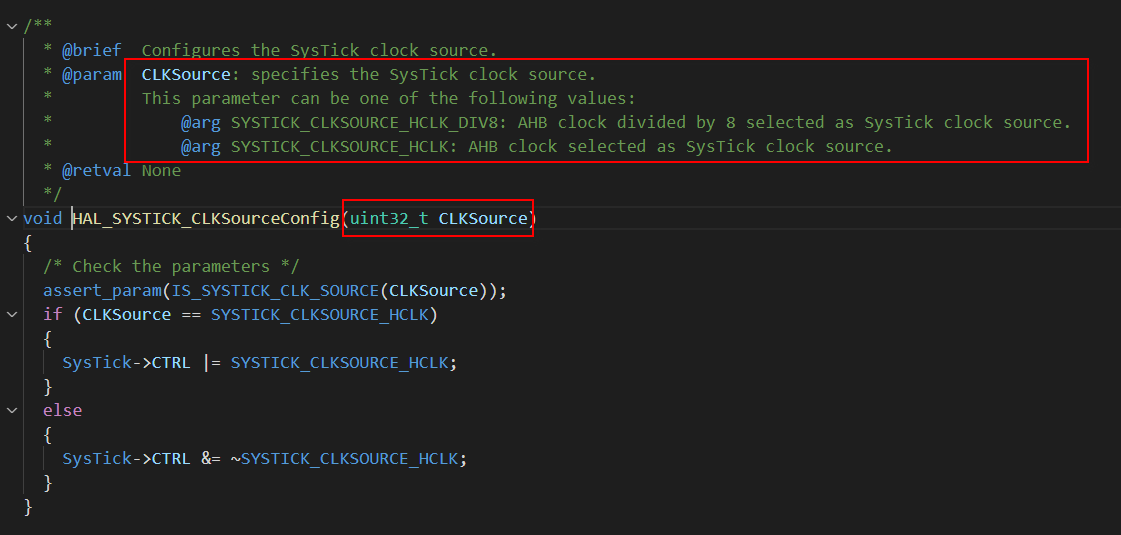Collapse the else block fold chevron
This screenshot has height=535, width=1121.
11,410
